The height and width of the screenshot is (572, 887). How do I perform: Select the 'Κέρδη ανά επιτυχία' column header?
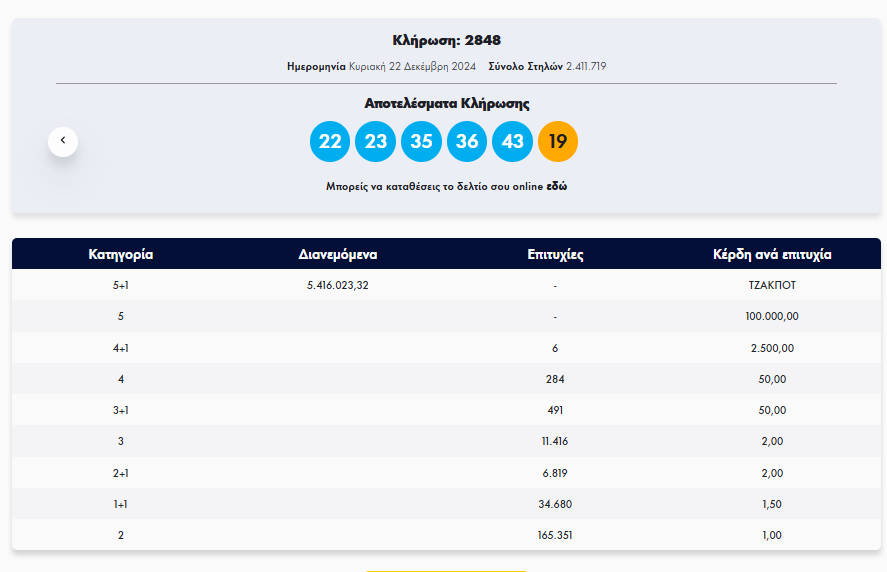[x=772, y=255]
